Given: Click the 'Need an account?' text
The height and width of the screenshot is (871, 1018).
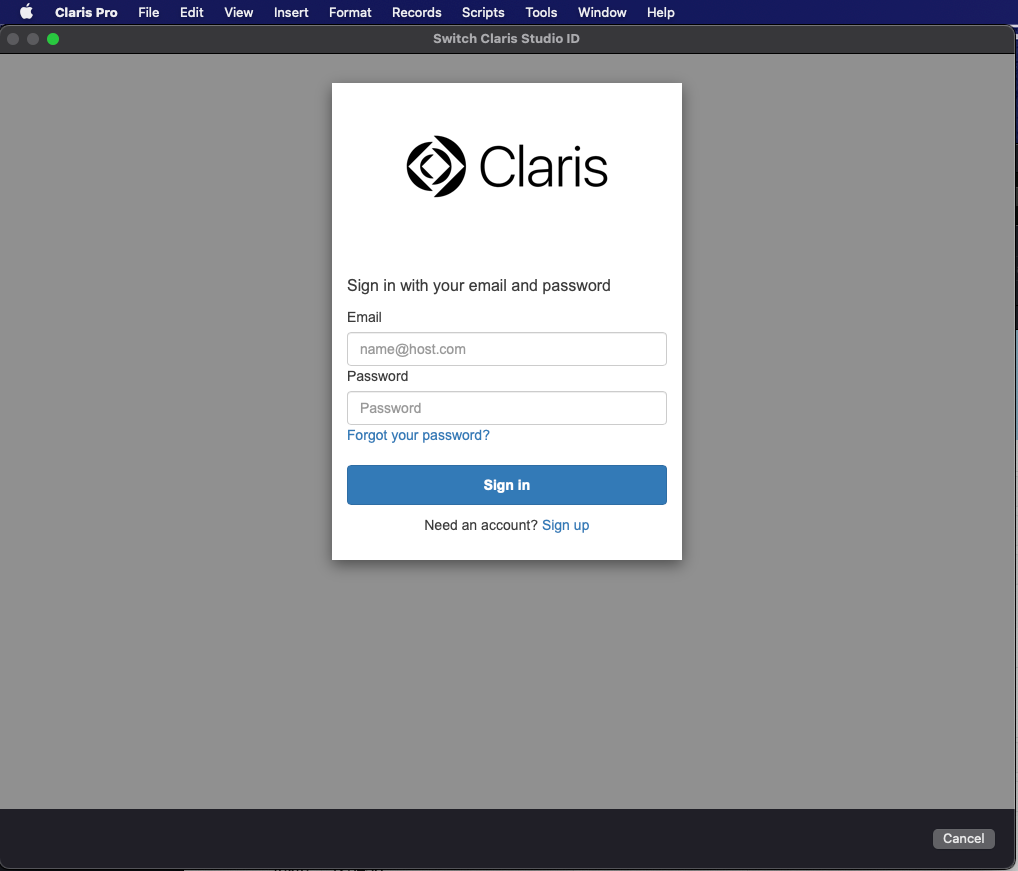Looking at the screenshot, I should coord(480,525).
